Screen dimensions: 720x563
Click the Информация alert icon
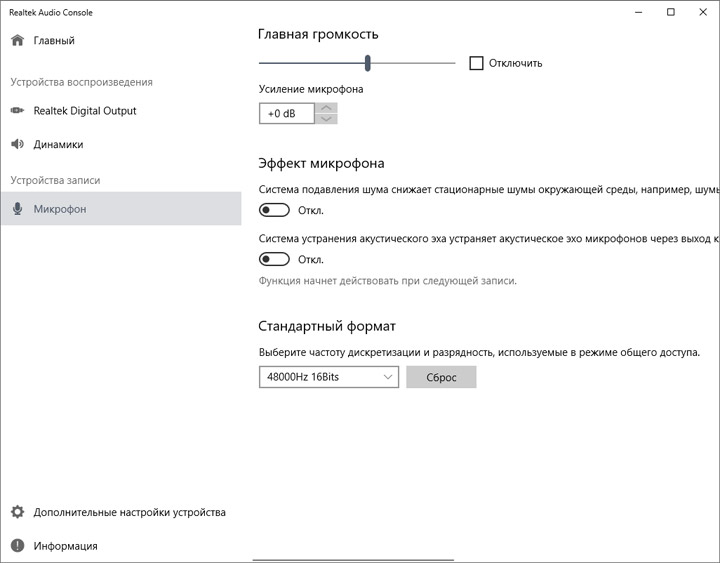pyautogui.click(x=17, y=546)
